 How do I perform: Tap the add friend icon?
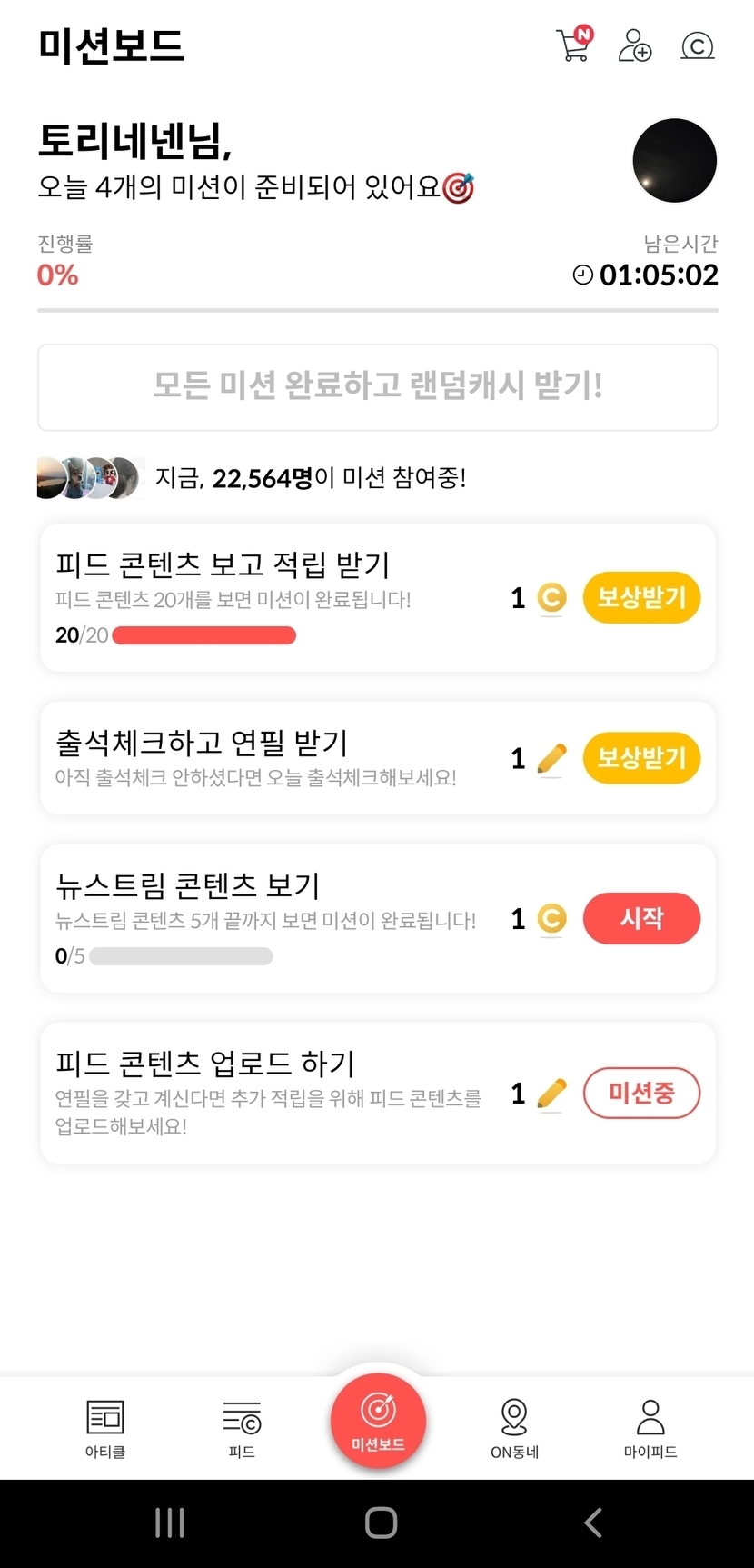pos(634,45)
